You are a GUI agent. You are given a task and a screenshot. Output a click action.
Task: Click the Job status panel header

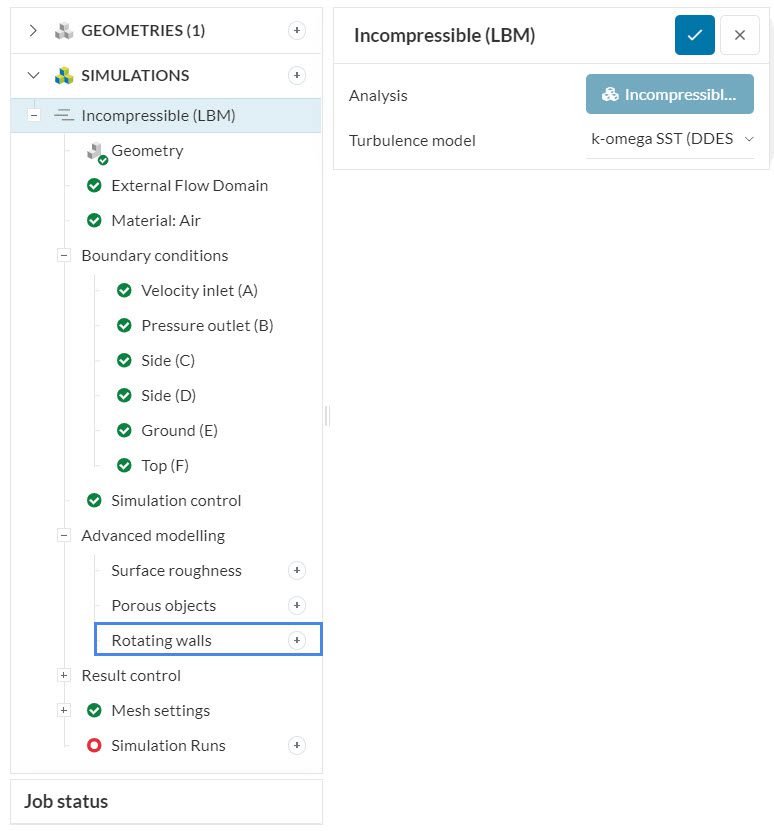point(166,801)
